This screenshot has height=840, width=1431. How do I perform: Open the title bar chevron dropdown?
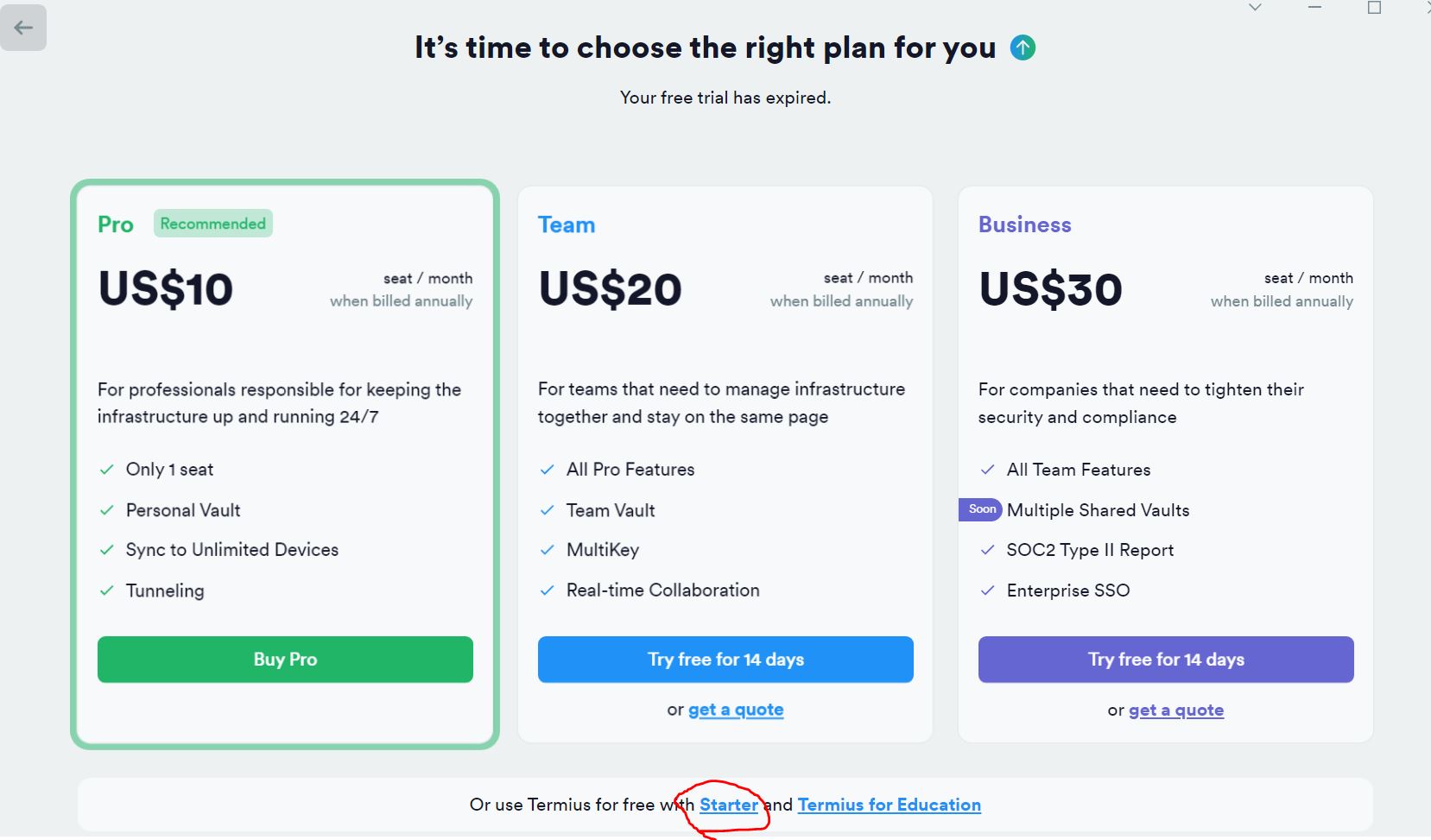[x=1255, y=8]
